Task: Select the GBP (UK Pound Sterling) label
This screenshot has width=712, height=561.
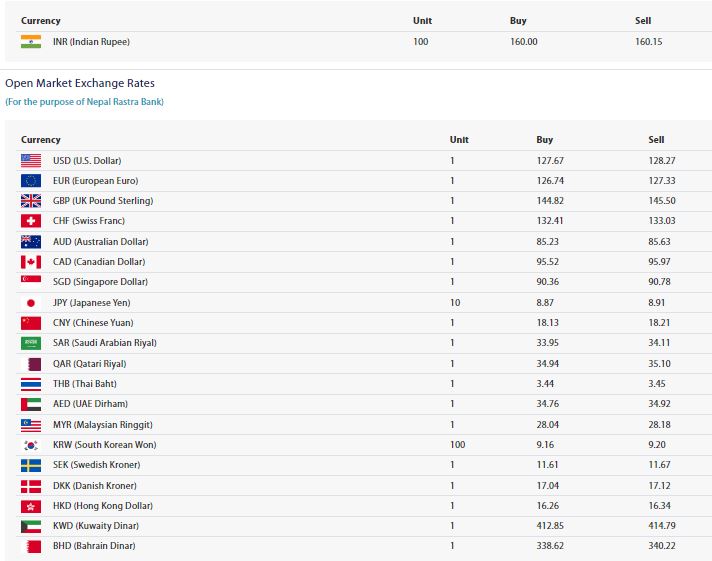Action: (103, 201)
